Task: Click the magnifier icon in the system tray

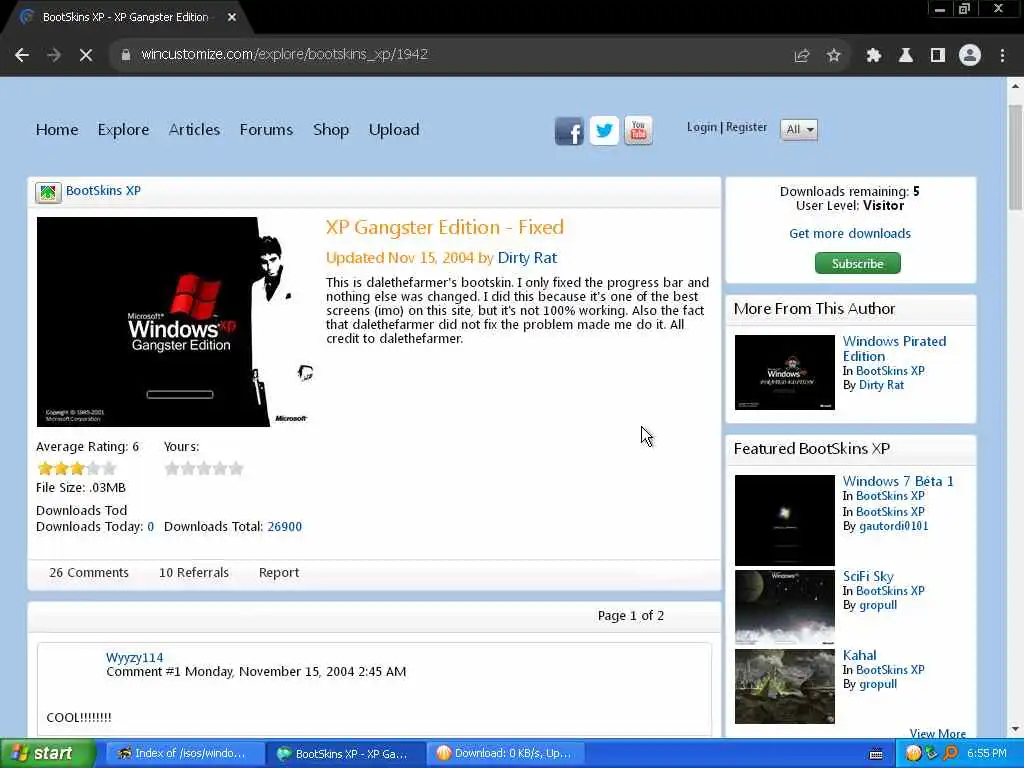Action: point(951,754)
